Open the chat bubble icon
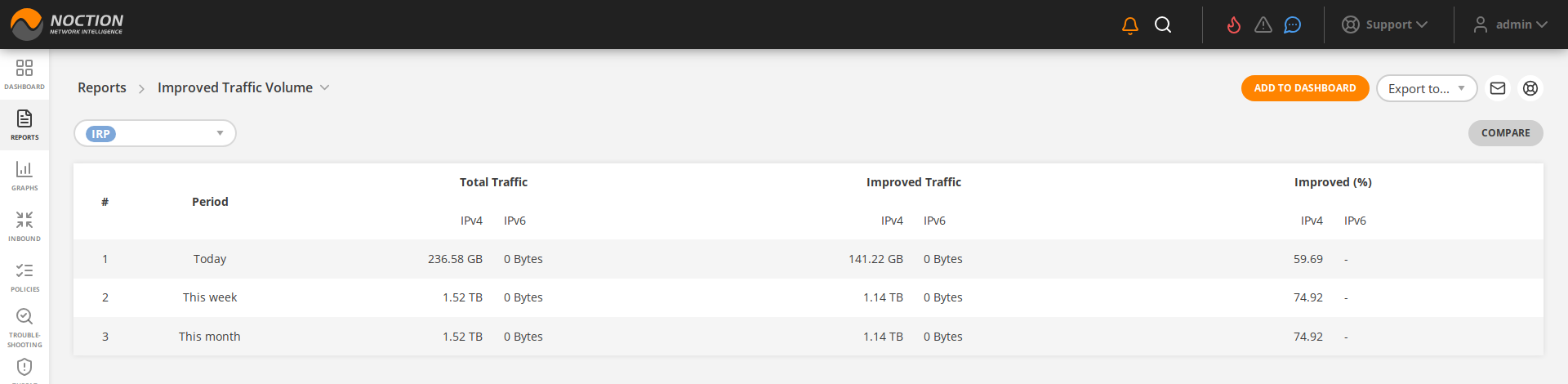This screenshot has height=384, width=1568. point(1292,25)
